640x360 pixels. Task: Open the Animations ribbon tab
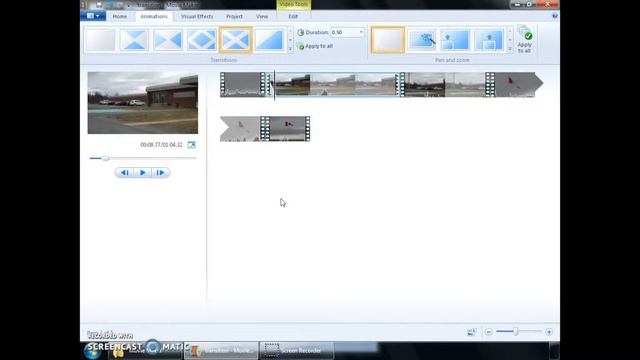click(x=154, y=16)
